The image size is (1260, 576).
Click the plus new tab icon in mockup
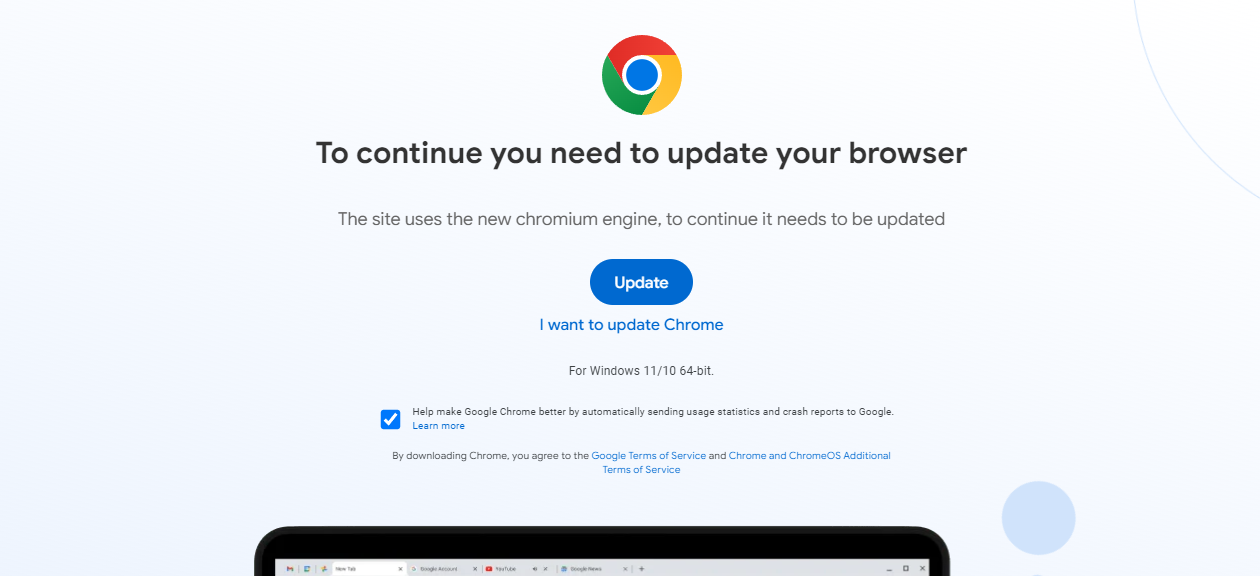point(641,568)
